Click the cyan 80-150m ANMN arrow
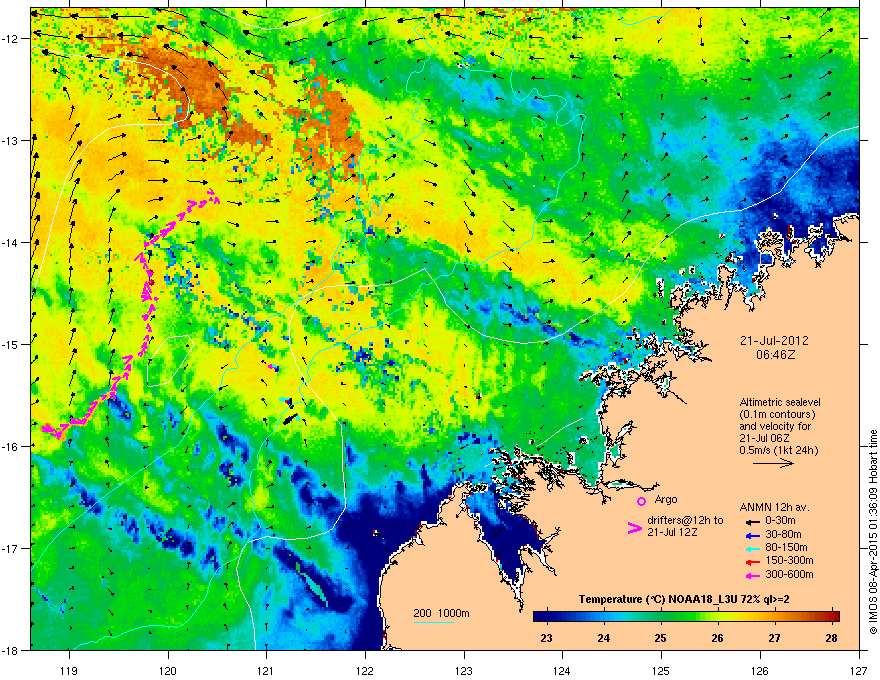This screenshot has width=880, height=680. [751, 548]
